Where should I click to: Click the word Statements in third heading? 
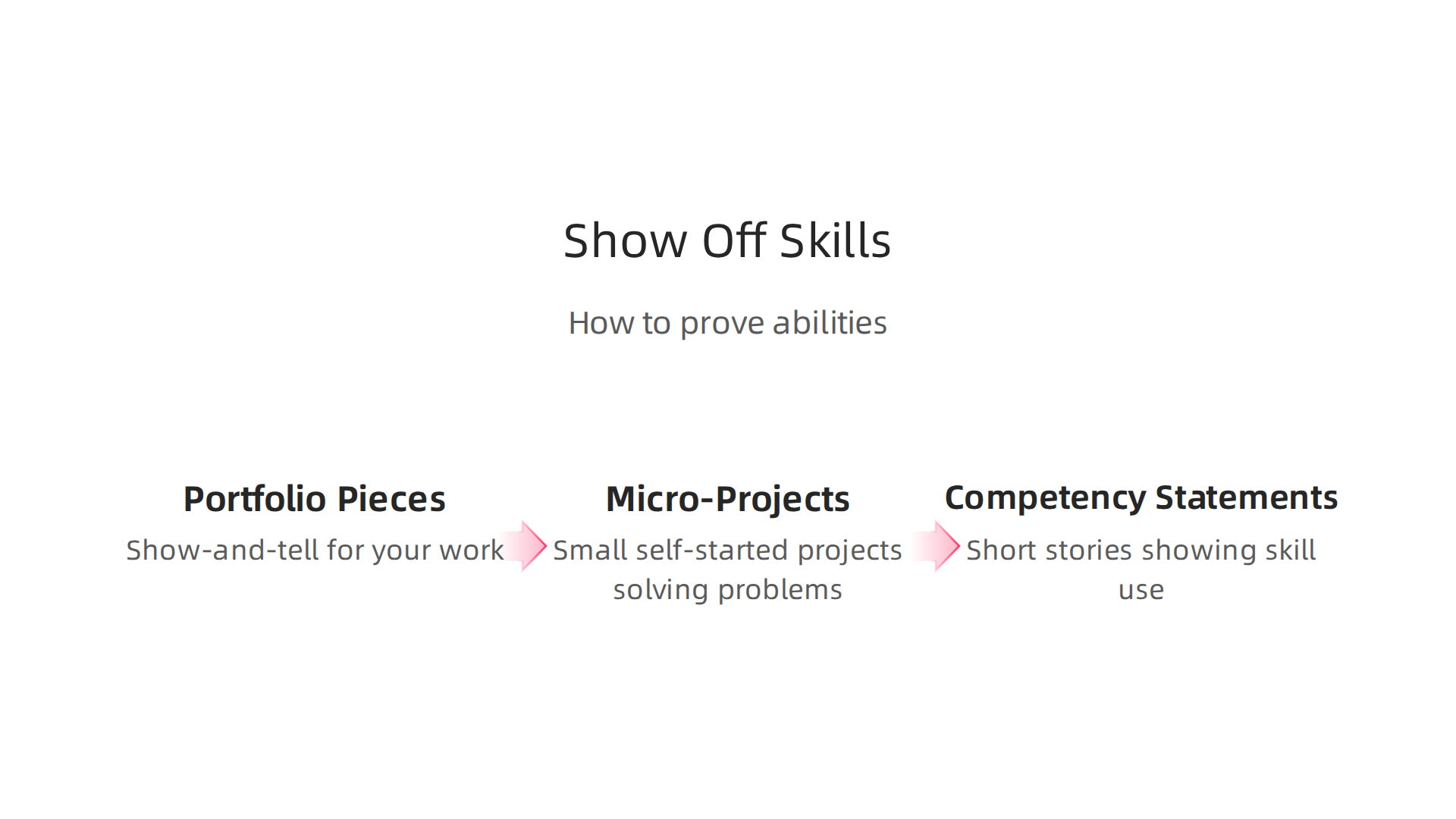click(1247, 497)
